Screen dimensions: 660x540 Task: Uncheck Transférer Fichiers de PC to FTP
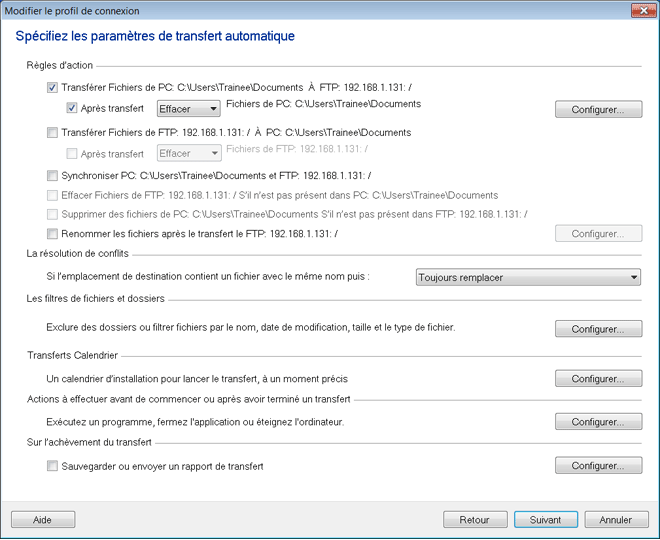[x=52, y=88]
